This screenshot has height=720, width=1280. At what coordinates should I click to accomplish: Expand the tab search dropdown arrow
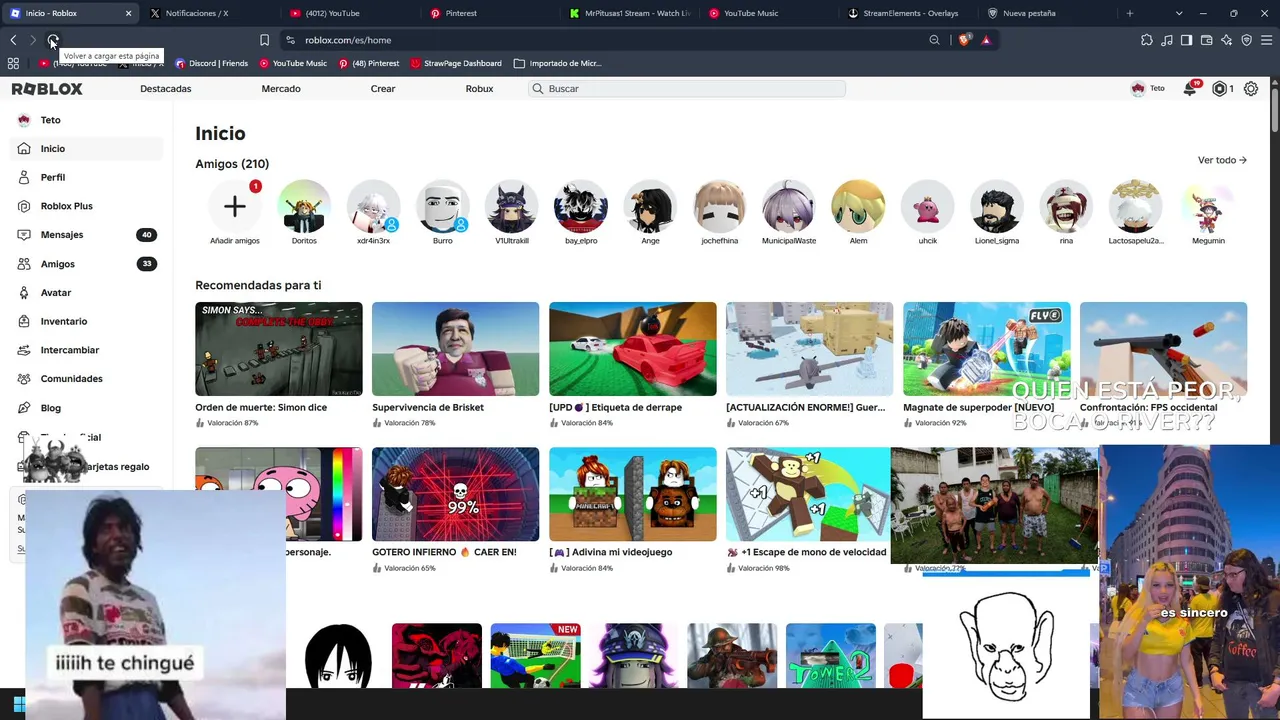click(1179, 13)
